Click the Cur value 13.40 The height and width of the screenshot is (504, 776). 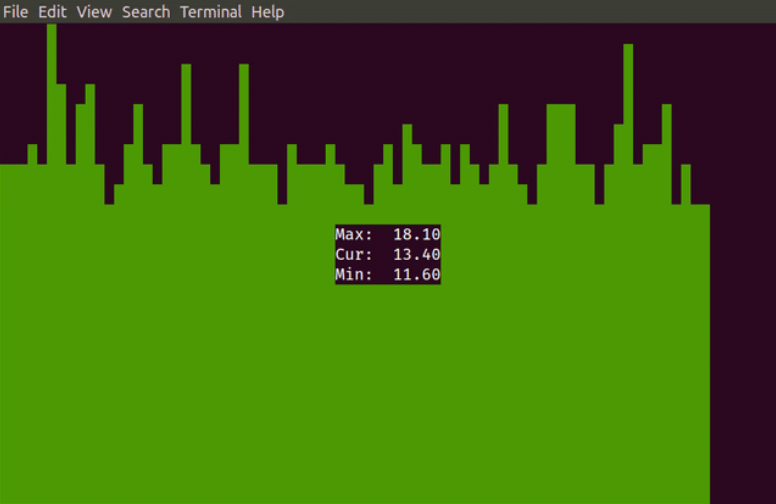coord(416,254)
